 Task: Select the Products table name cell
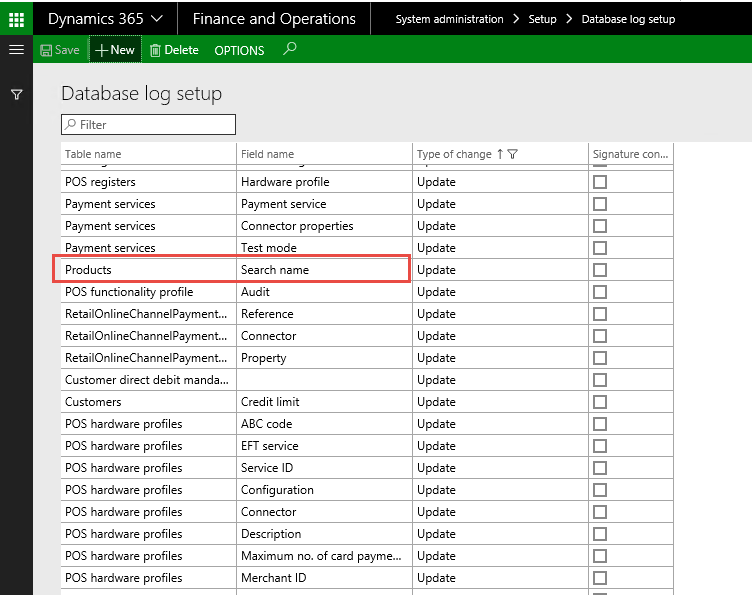[148, 270]
